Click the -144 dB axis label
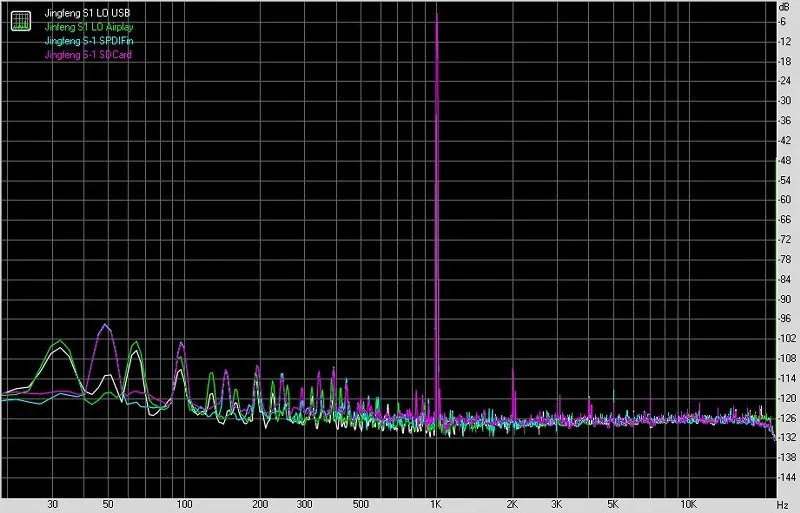The height and width of the screenshot is (513, 800). [786, 477]
